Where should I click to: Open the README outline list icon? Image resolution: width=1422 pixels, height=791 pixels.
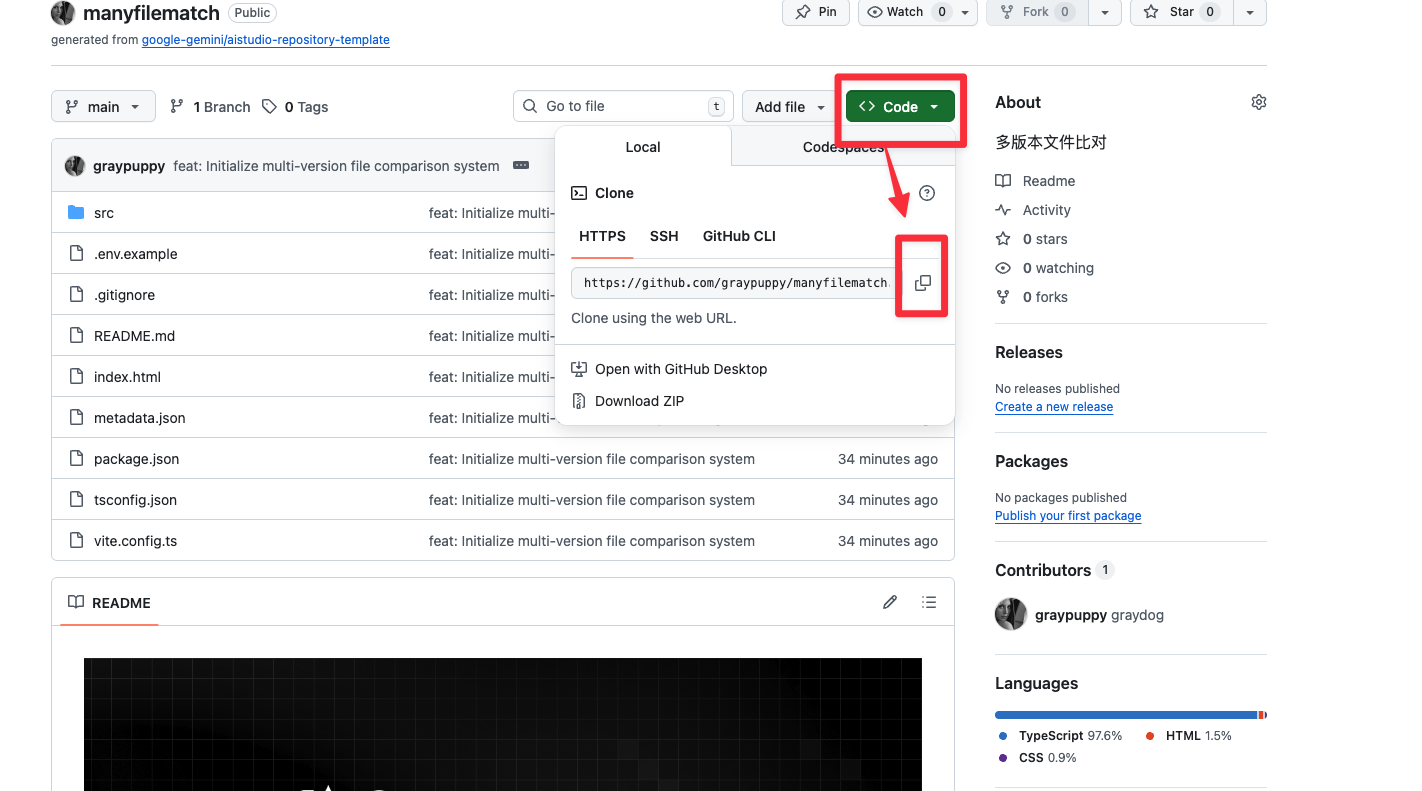coord(929,602)
